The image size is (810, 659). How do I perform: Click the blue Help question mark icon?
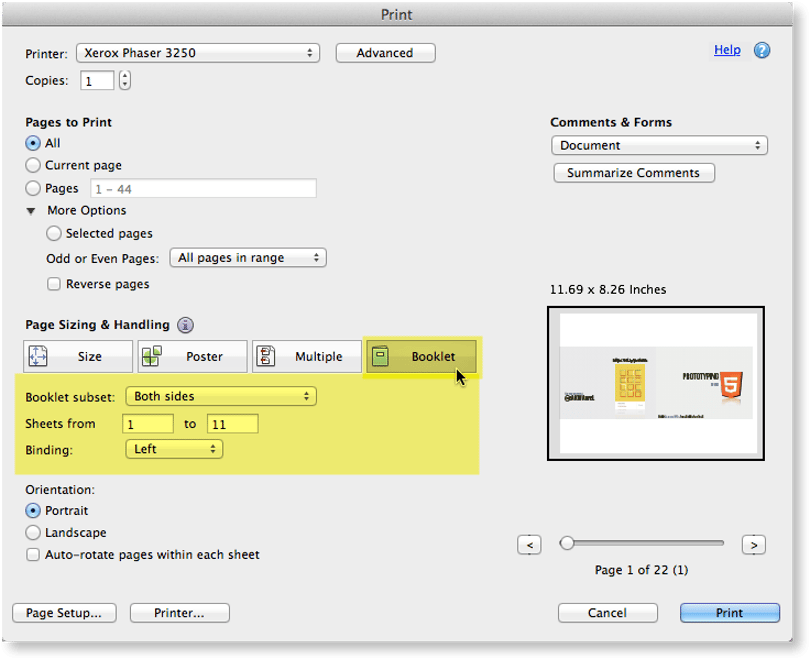tap(761, 50)
